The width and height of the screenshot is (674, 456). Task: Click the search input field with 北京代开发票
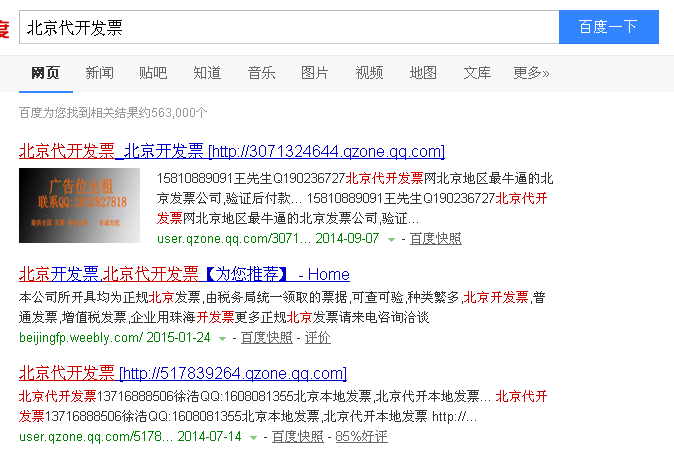click(289, 28)
